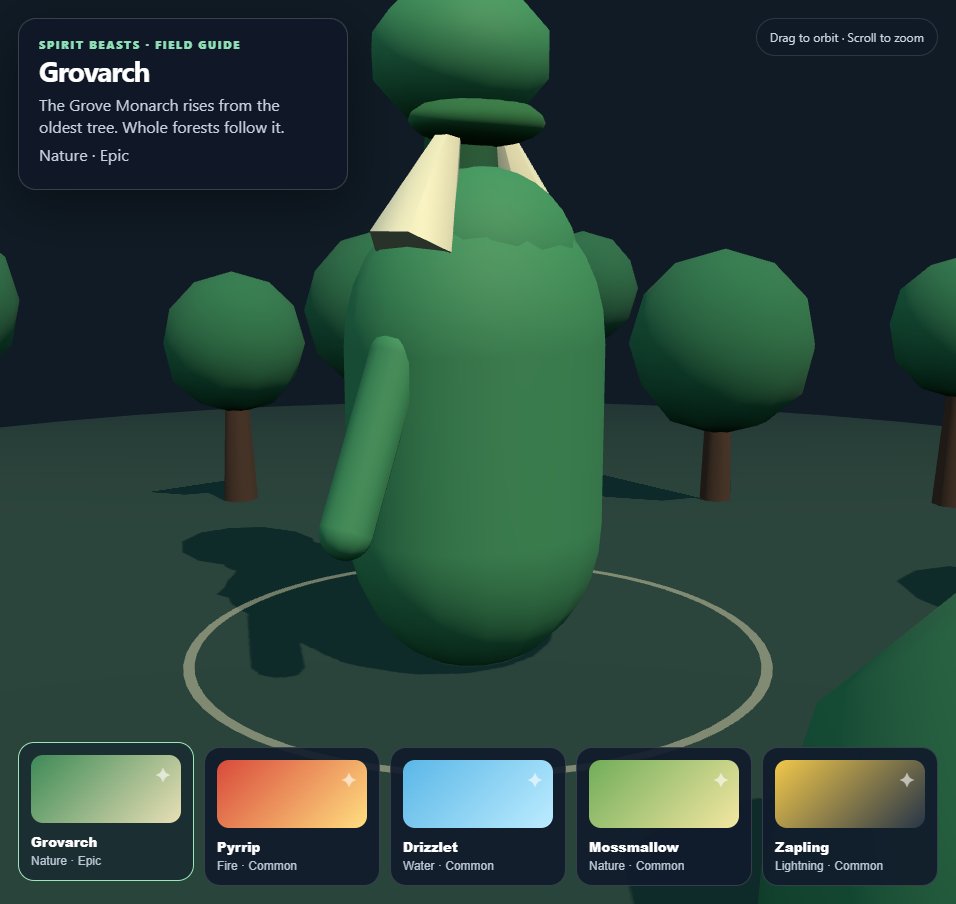The height and width of the screenshot is (904, 956).
Task: Select the Pyrrip beast card
Action: pyautogui.click(x=292, y=816)
